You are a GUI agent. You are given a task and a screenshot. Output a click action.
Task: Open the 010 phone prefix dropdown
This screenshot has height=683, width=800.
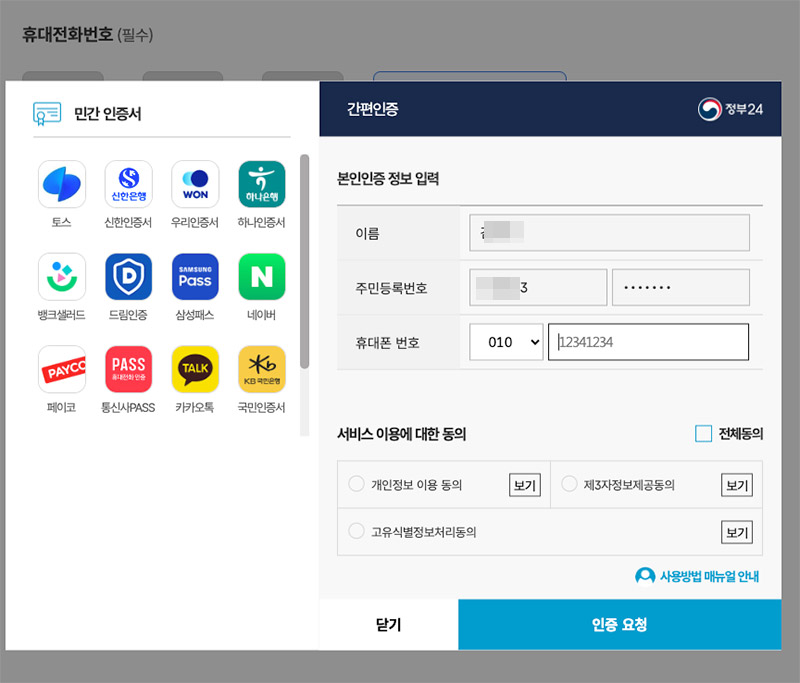pyautogui.click(x=506, y=342)
